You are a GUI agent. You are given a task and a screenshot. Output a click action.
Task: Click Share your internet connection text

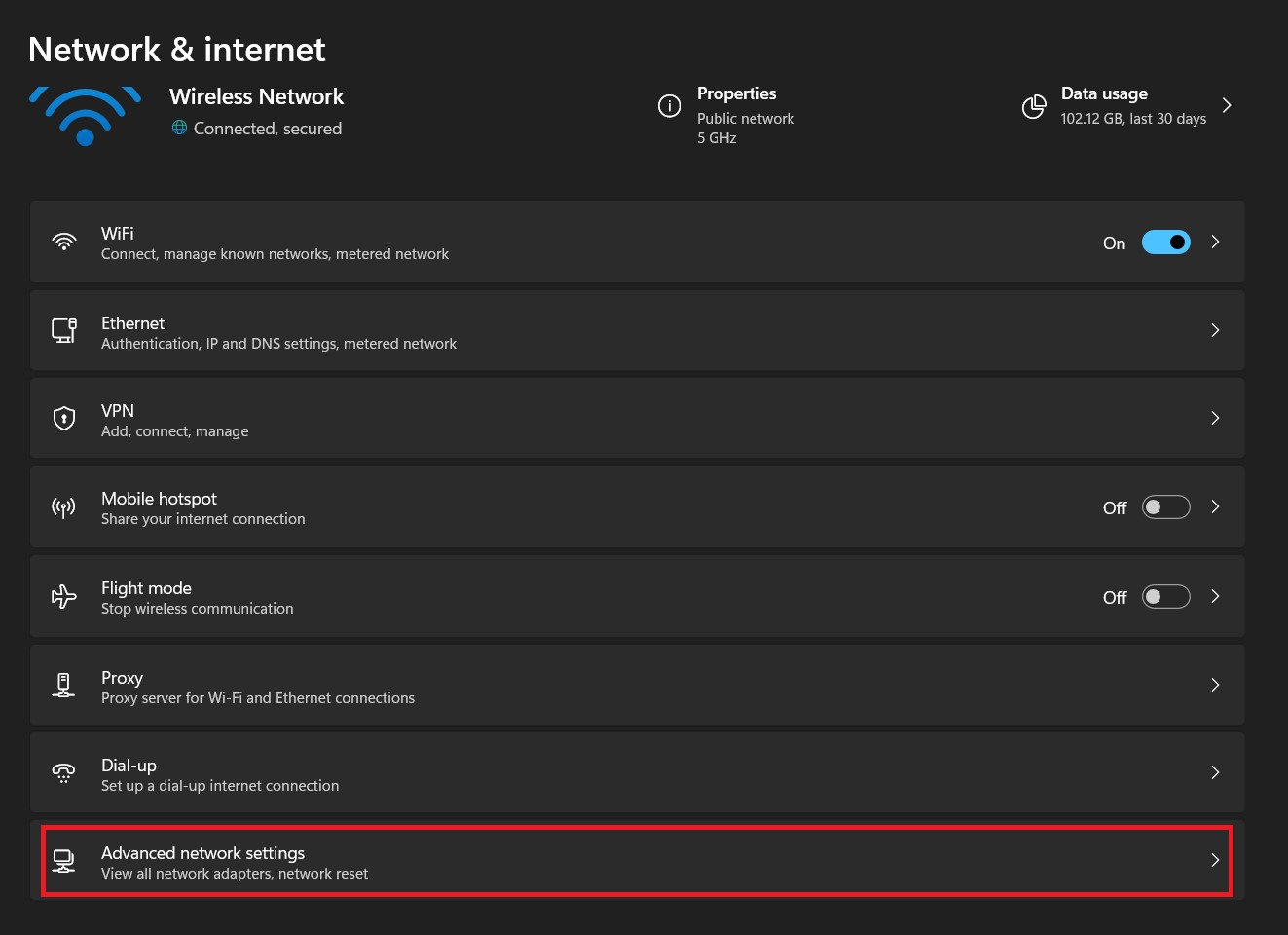203,519
